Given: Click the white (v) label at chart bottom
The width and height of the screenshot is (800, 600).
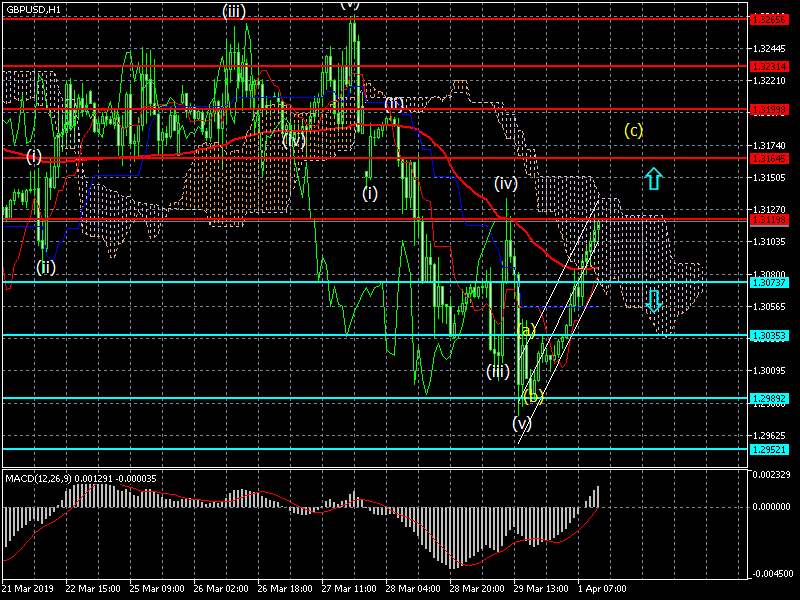Looking at the screenshot, I should [x=521, y=423].
